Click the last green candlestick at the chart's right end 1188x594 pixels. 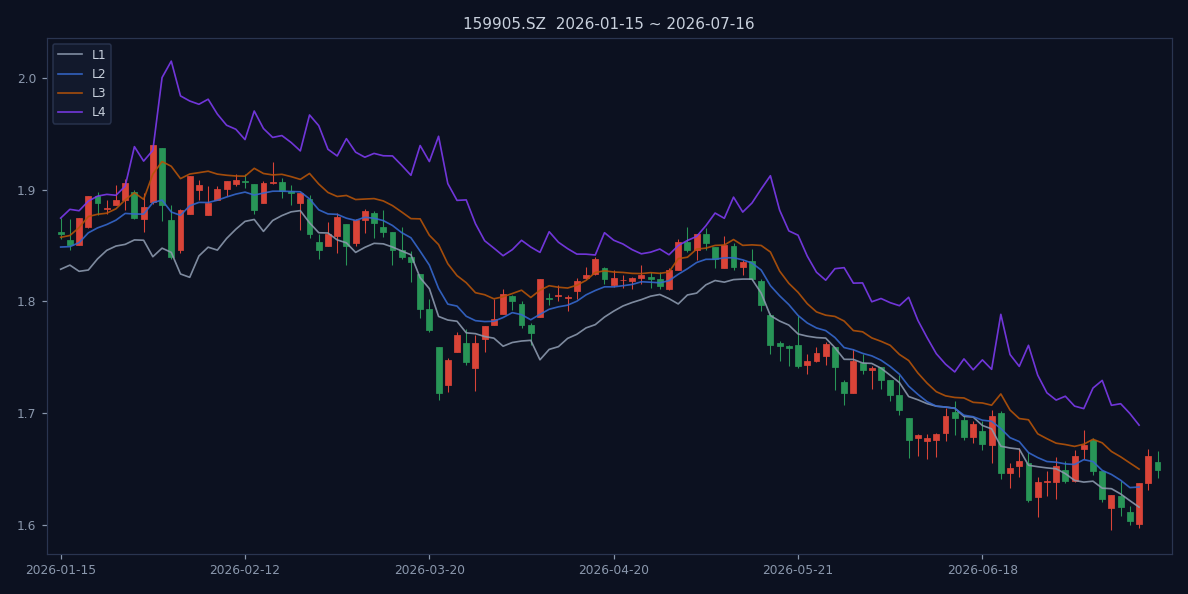1158,466
